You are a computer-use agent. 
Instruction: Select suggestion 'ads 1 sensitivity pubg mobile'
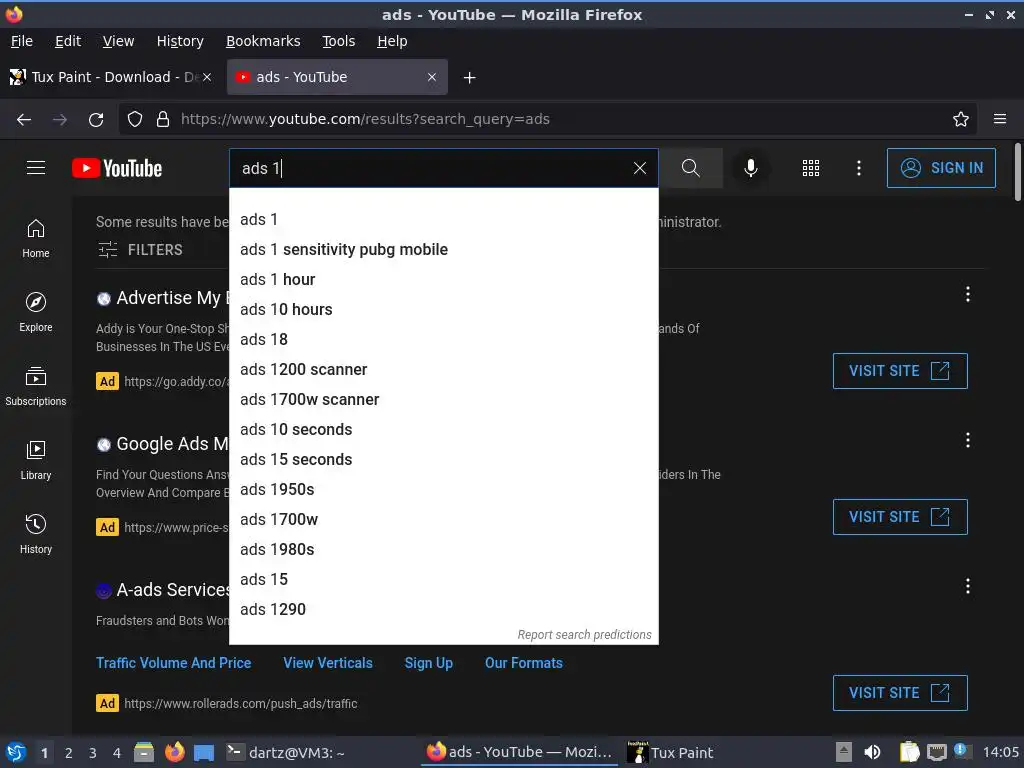[443, 249]
